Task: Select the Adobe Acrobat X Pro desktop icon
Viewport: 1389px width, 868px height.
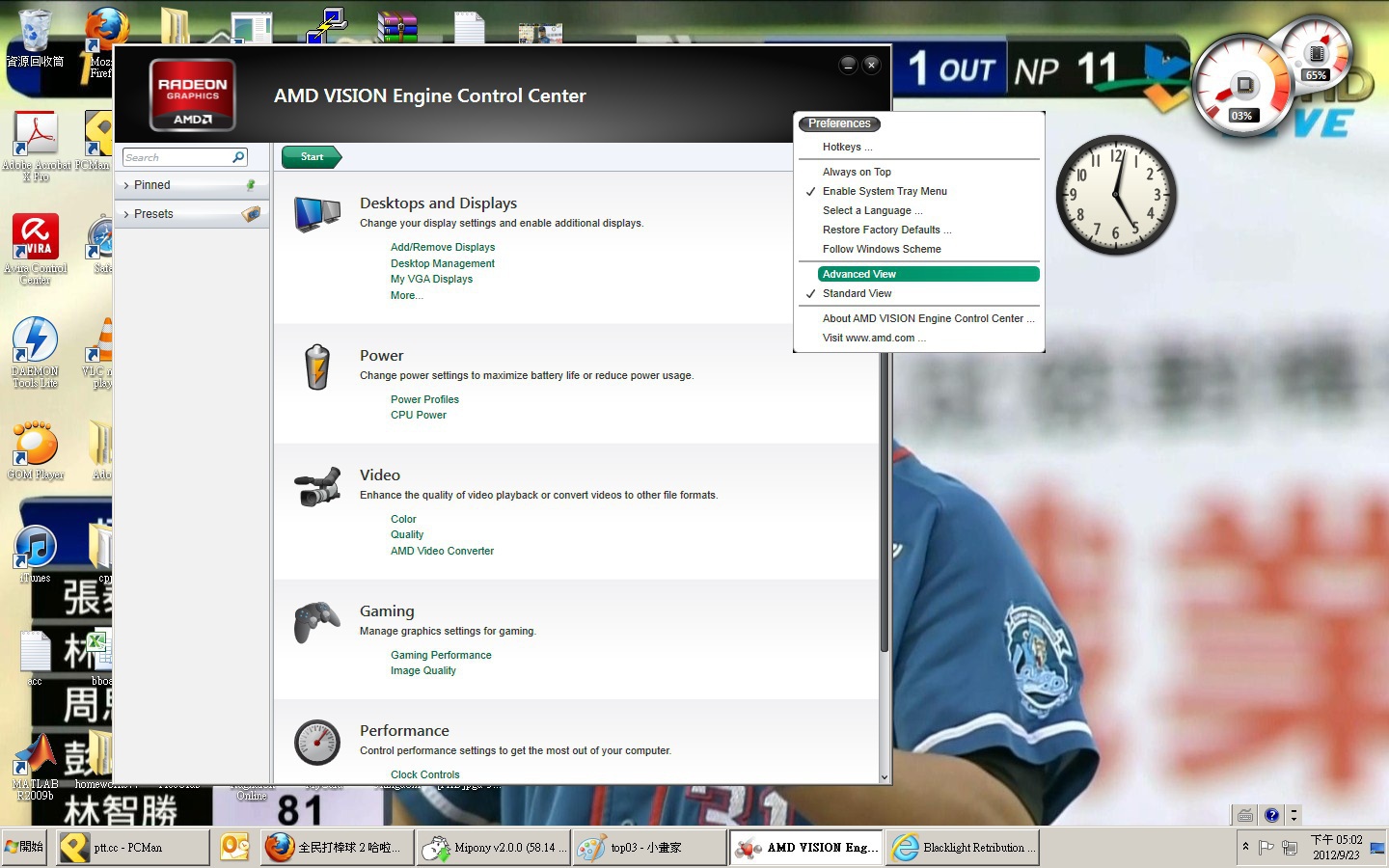Action: [36, 147]
